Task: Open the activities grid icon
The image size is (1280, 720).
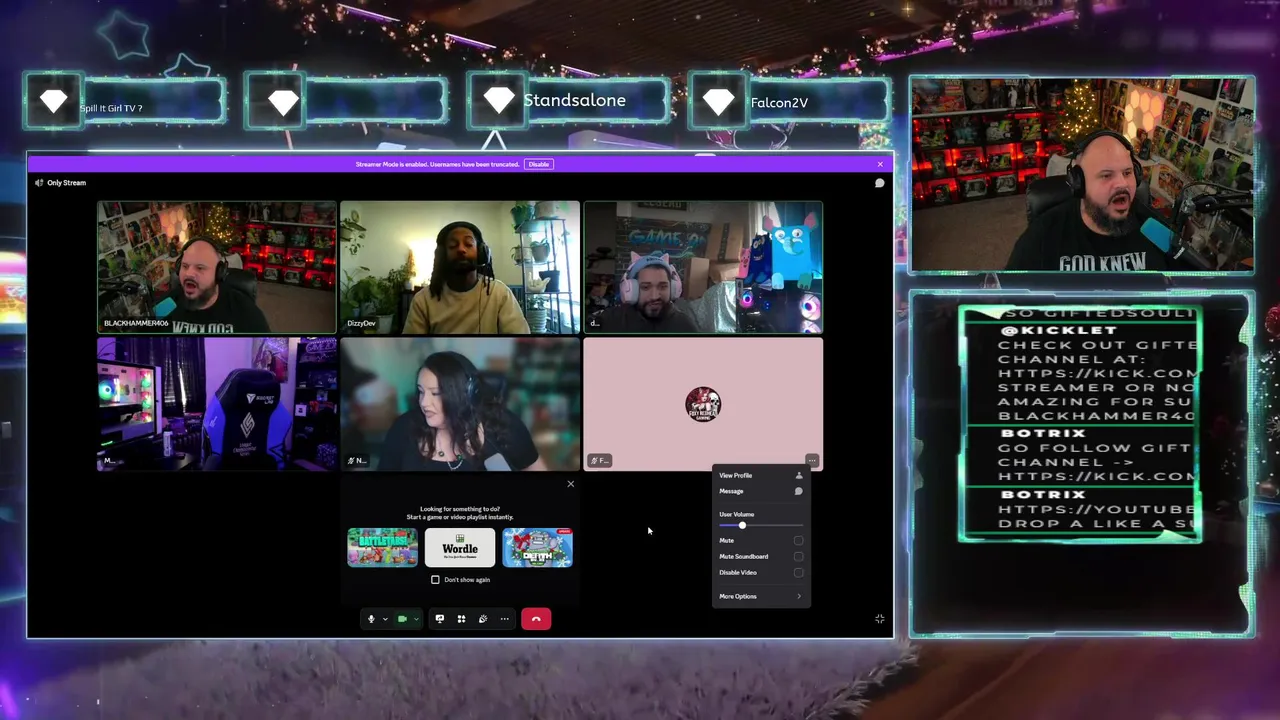Action: click(461, 619)
